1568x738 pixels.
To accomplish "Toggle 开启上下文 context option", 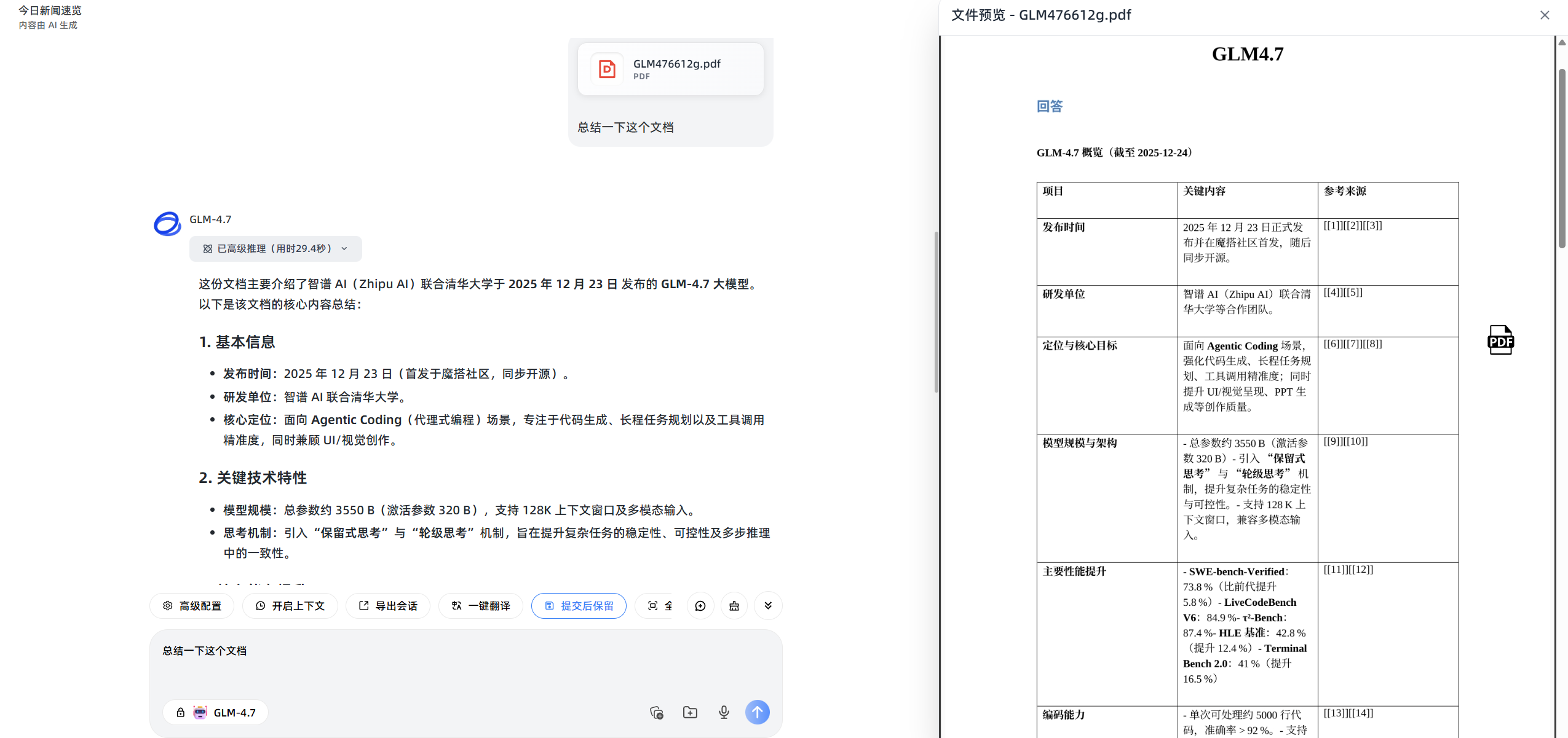I will (290, 606).
